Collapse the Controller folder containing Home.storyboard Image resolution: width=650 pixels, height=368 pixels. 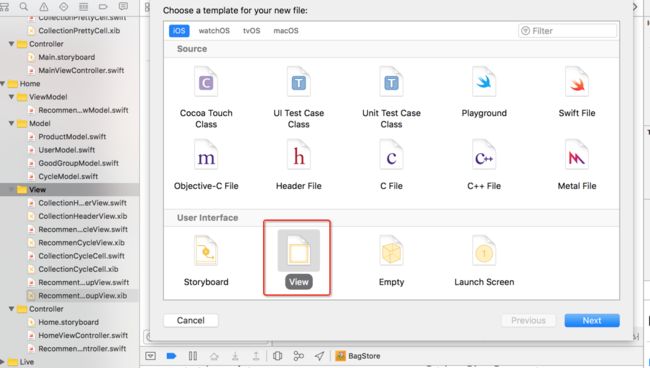[12, 309]
